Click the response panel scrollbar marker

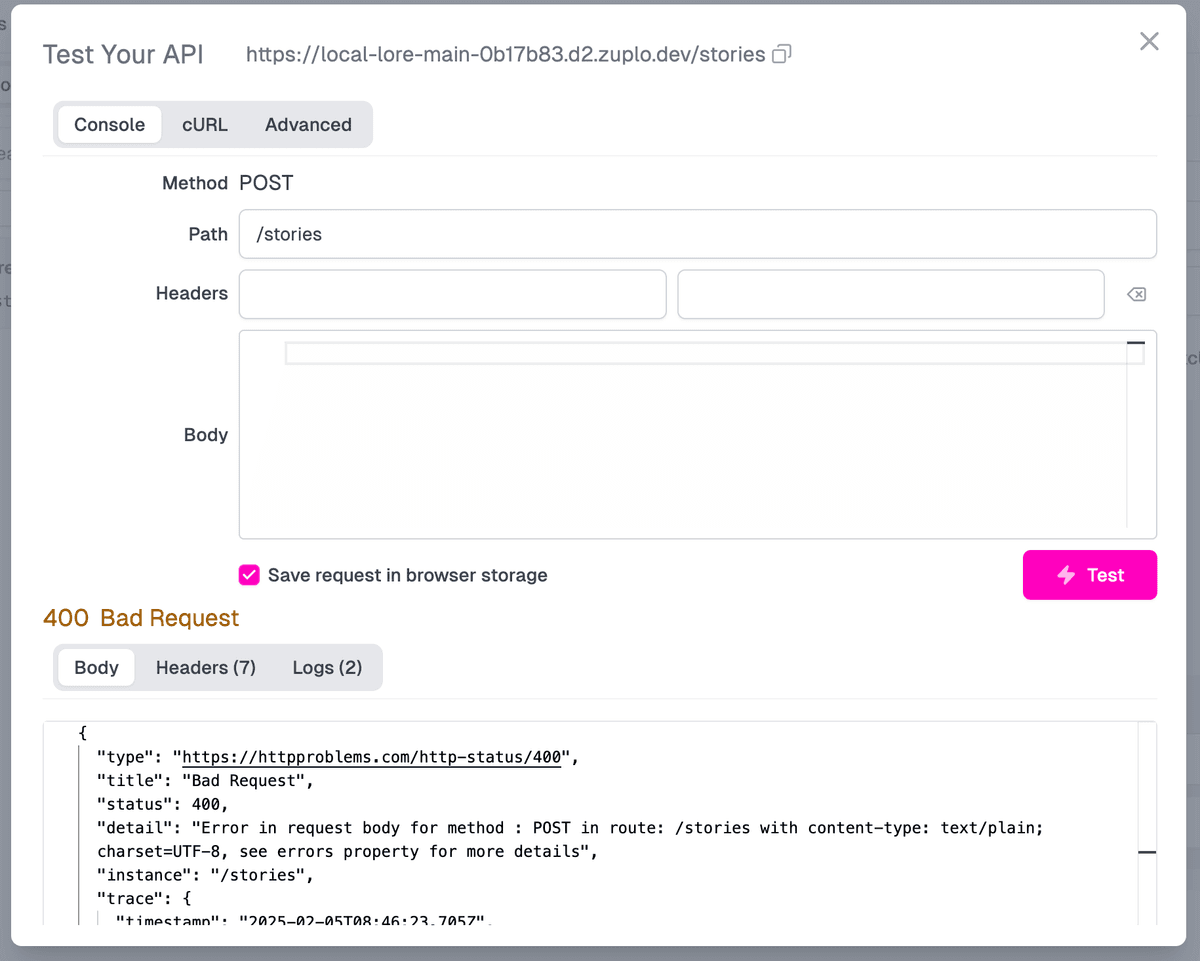tap(1147, 852)
